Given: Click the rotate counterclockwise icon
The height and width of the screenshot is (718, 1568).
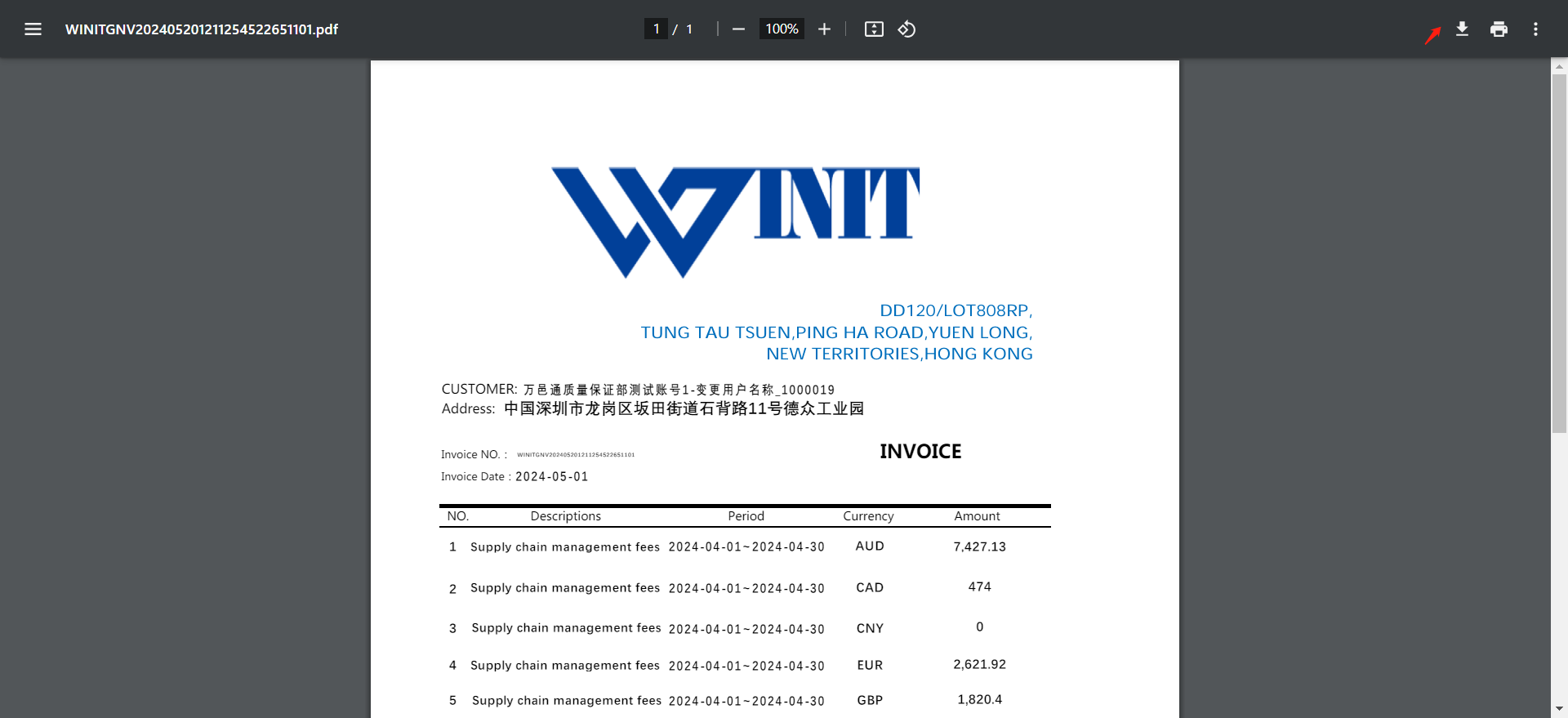Looking at the screenshot, I should click(906, 29).
